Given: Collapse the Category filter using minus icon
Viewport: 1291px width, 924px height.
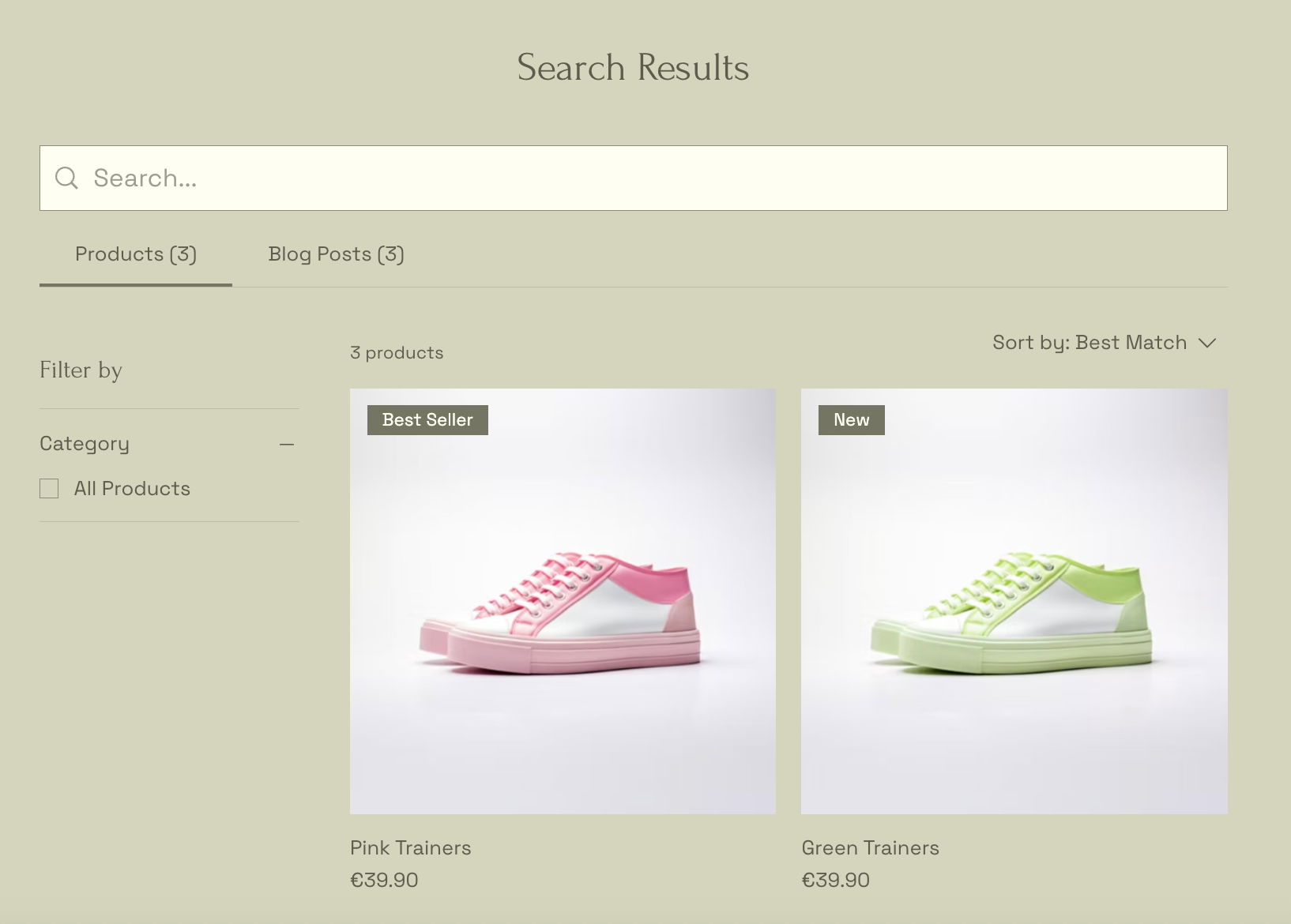Looking at the screenshot, I should (x=287, y=445).
